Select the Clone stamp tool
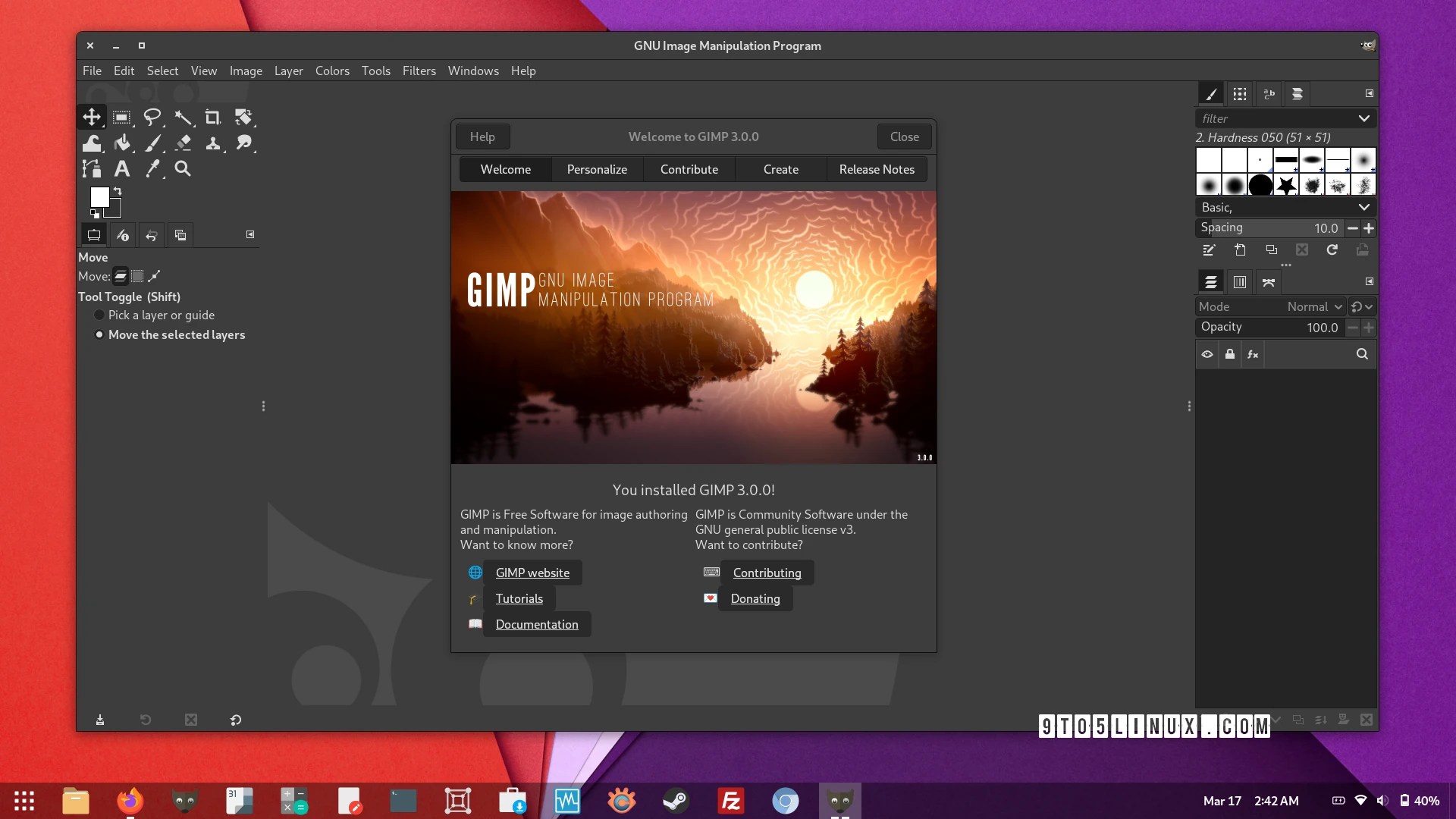Image resolution: width=1456 pixels, height=819 pixels. pos(213,143)
